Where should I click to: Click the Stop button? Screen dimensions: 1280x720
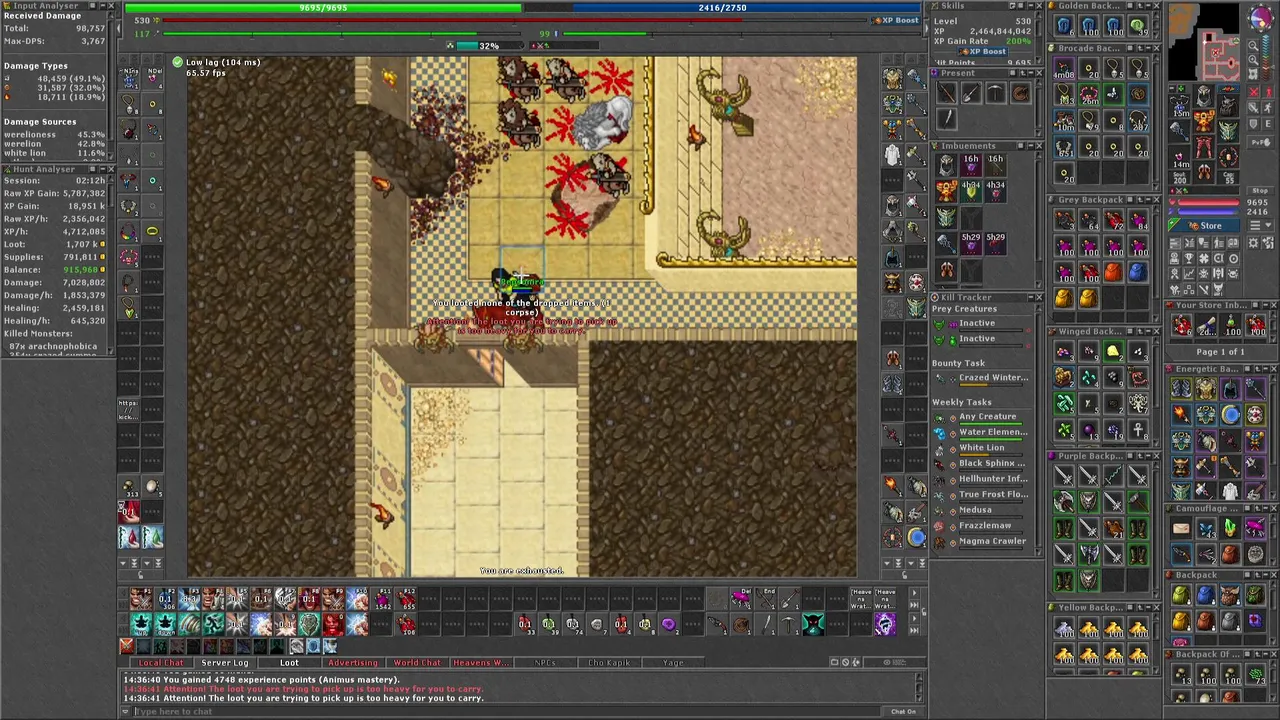[1259, 191]
